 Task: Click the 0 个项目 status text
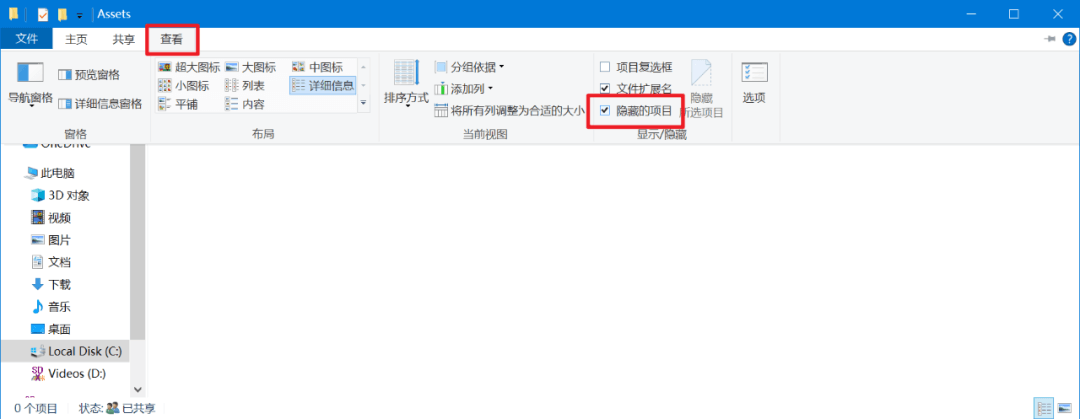point(36,408)
